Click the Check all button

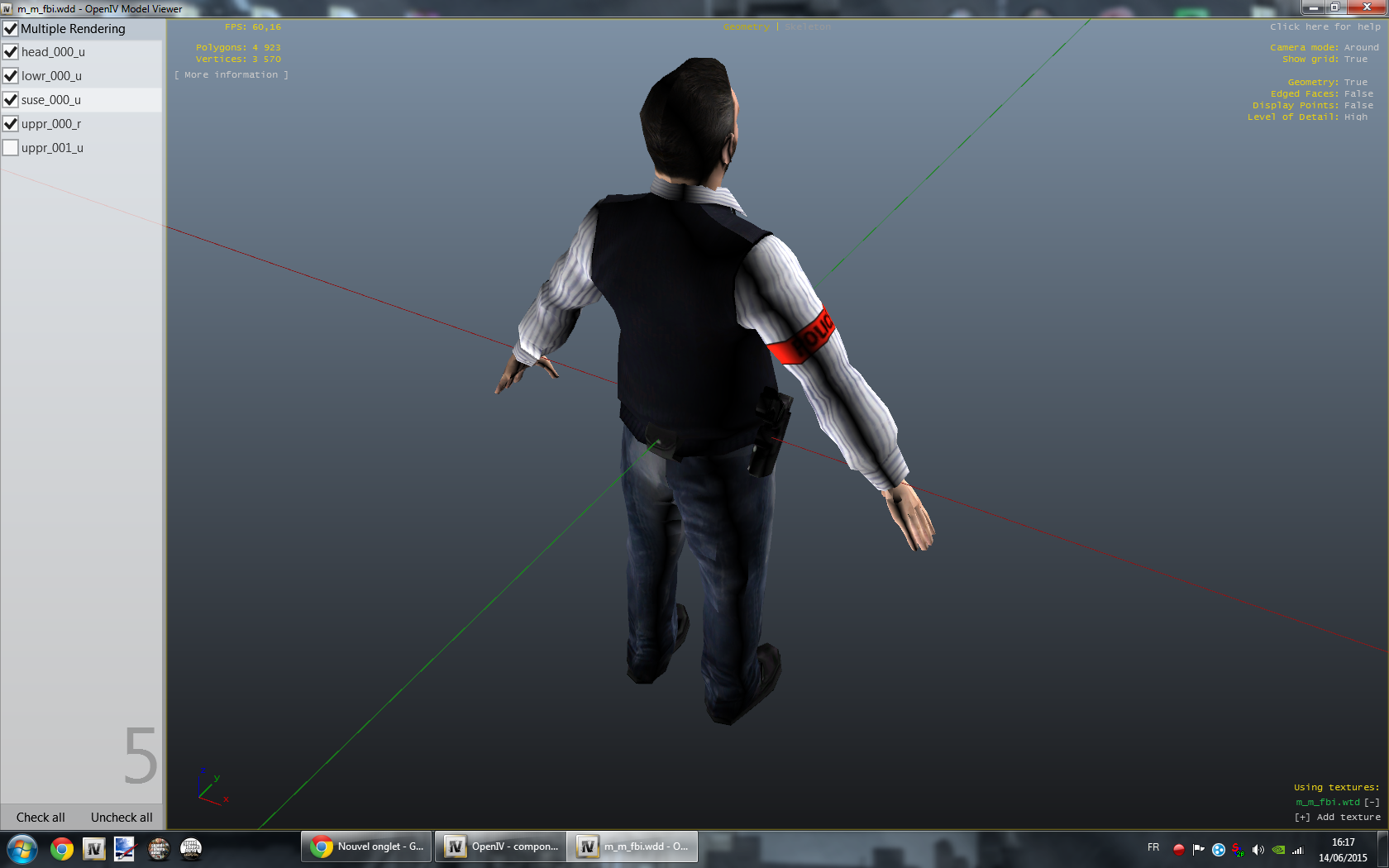click(x=41, y=817)
